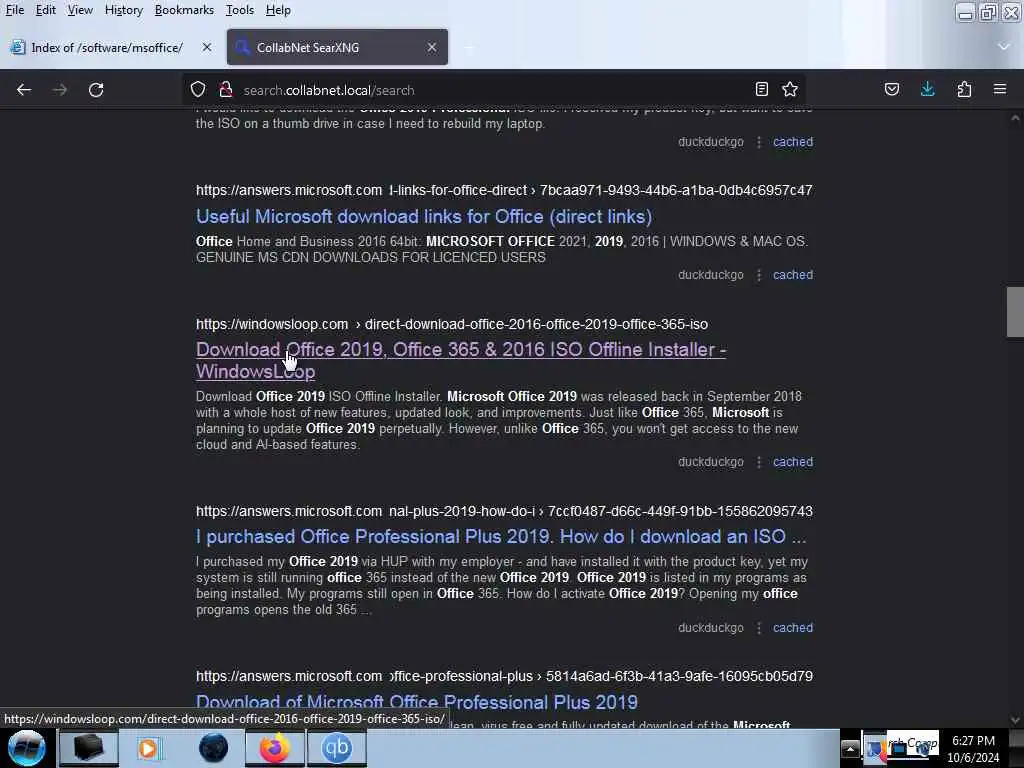Screen dimensions: 1024x768
Task: Open the list all tabs chevron
Action: click(1004, 47)
